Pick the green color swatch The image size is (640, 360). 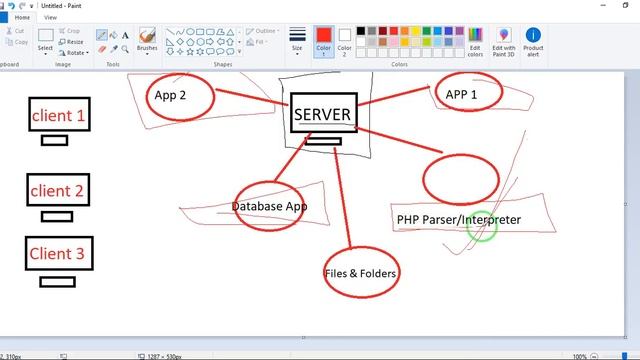pos(427,31)
